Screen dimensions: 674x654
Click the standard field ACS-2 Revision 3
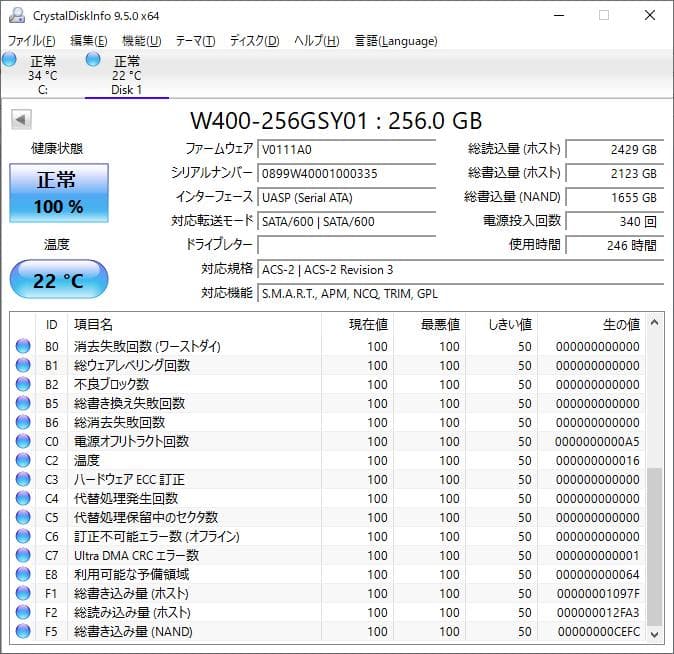point(460,270)
